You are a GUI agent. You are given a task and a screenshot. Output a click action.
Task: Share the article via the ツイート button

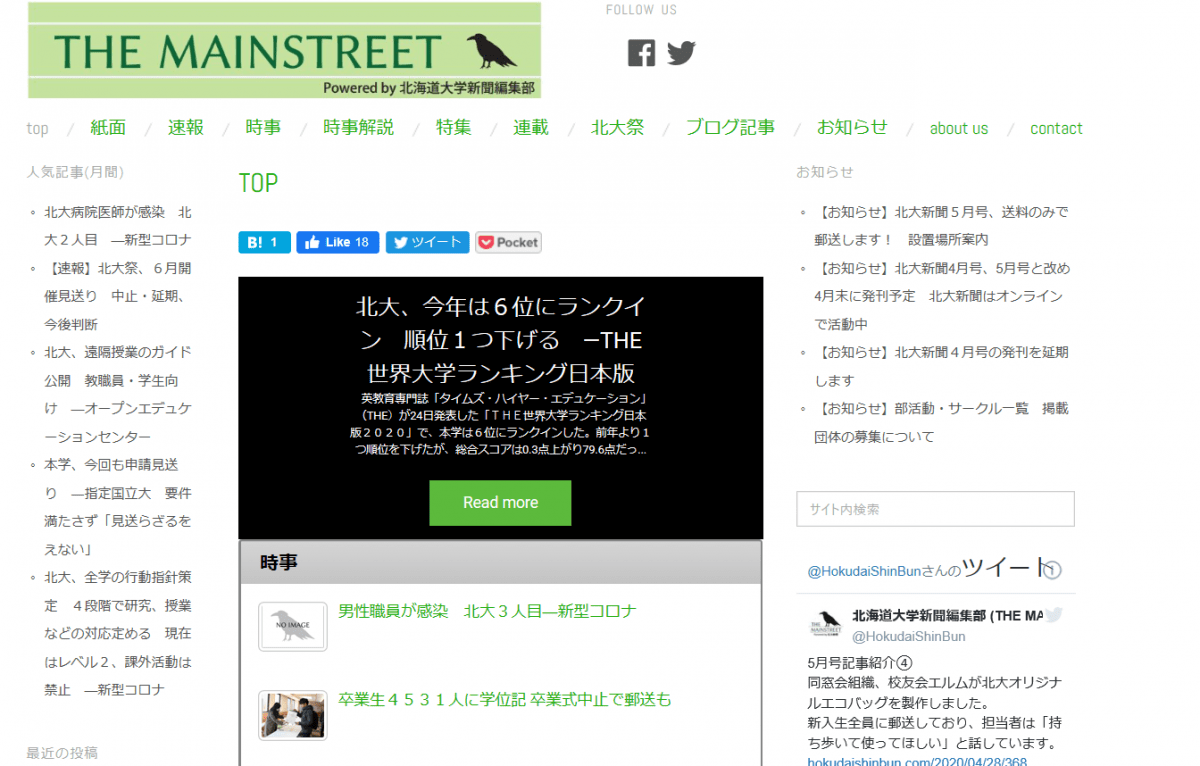coord(427,242)
